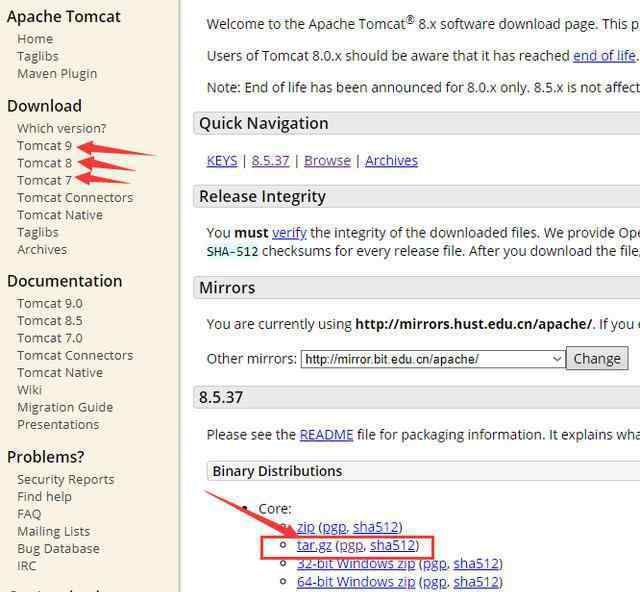Click the Download sidebar heading

(x=44, y=106)
